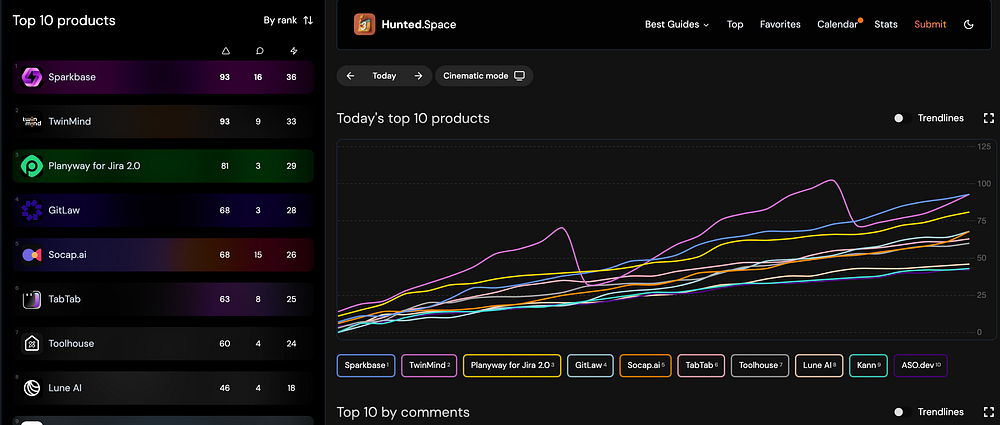Image resolution: width=1000 pixels, height=425 pixels.
Task: Open the Best Guides dropdown menu
Action: (x=677, y=24)
